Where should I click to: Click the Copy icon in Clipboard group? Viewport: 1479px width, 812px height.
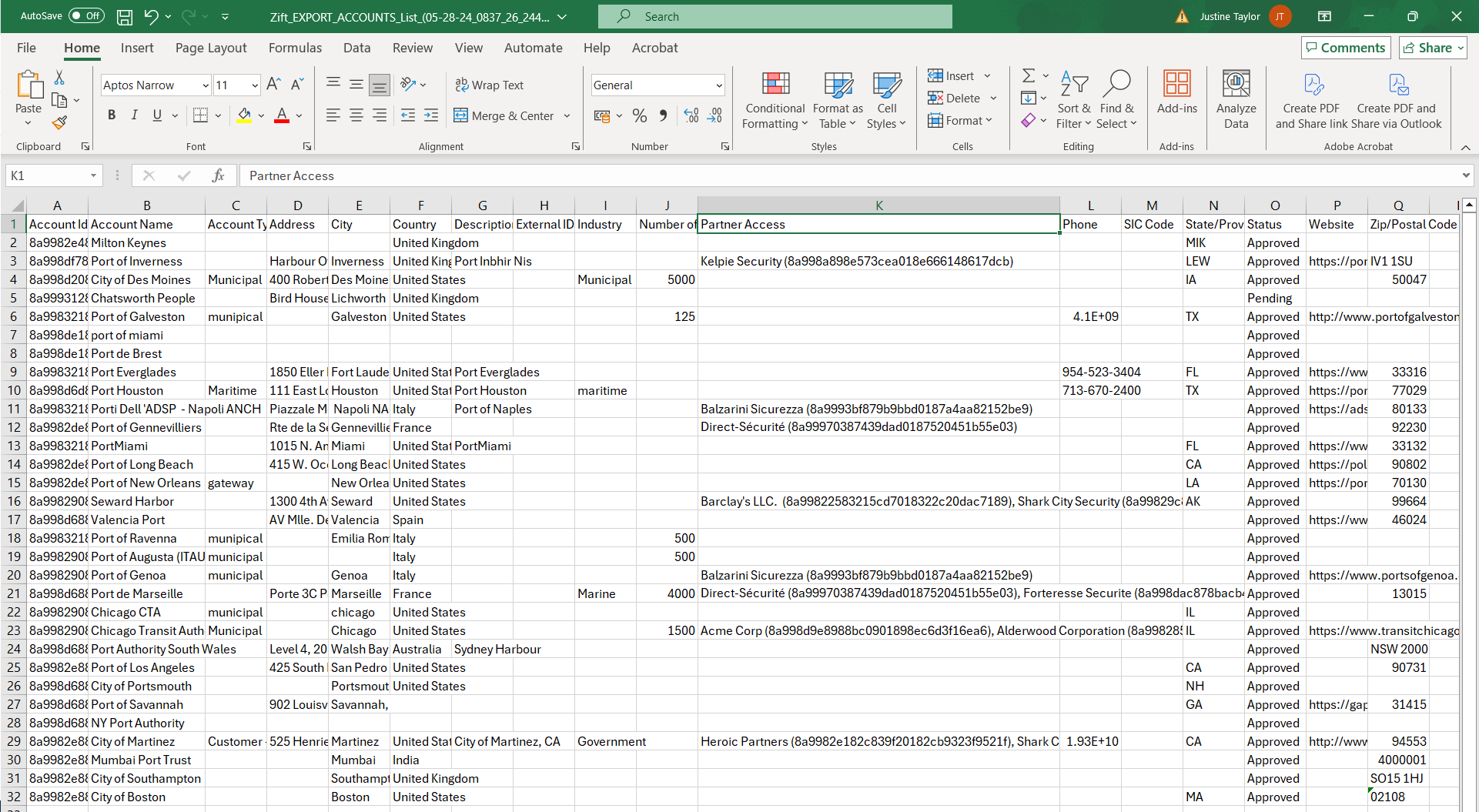[59, 100]
